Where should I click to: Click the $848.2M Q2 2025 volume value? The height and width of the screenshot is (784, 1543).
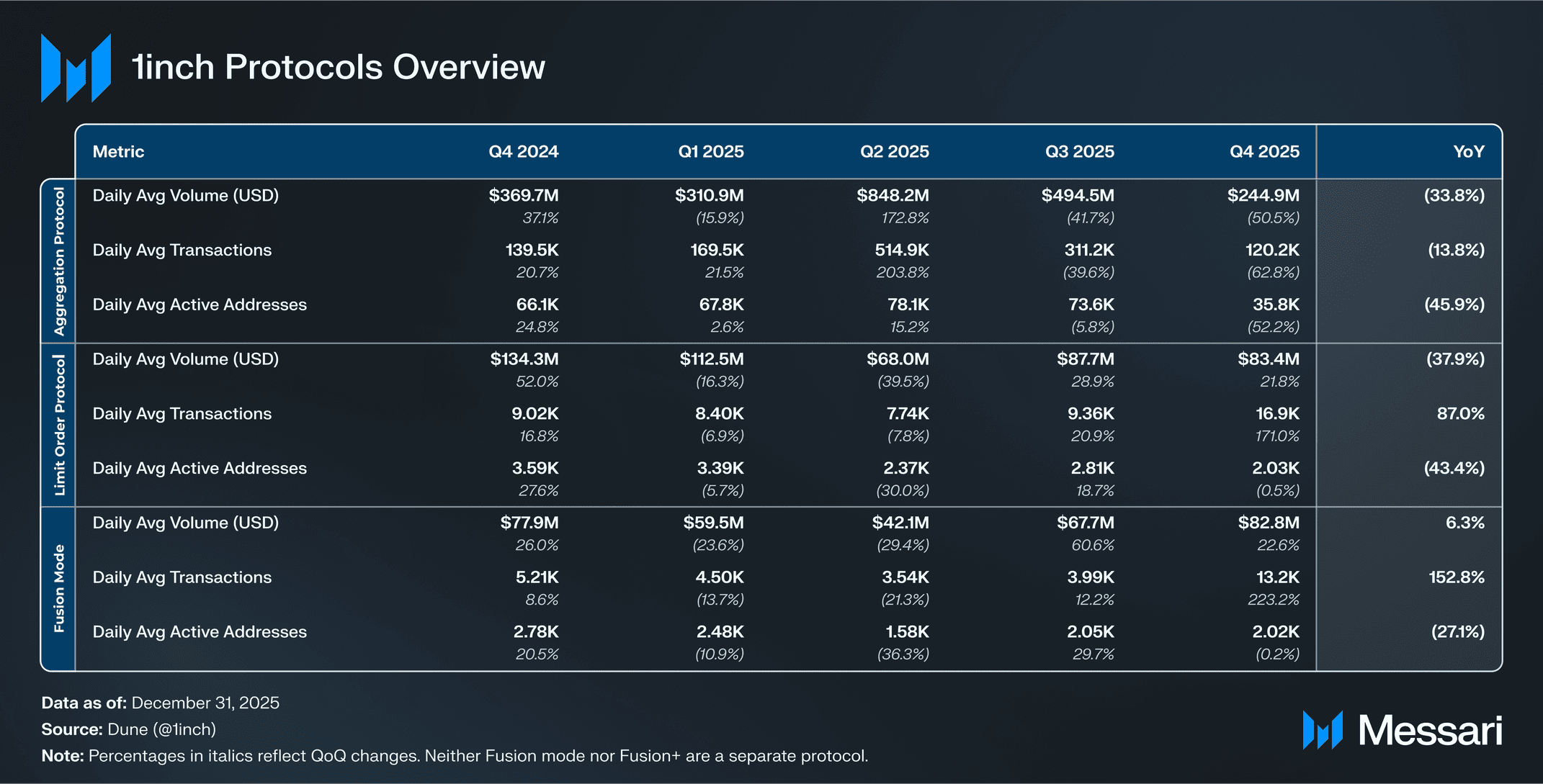point(893,196)
